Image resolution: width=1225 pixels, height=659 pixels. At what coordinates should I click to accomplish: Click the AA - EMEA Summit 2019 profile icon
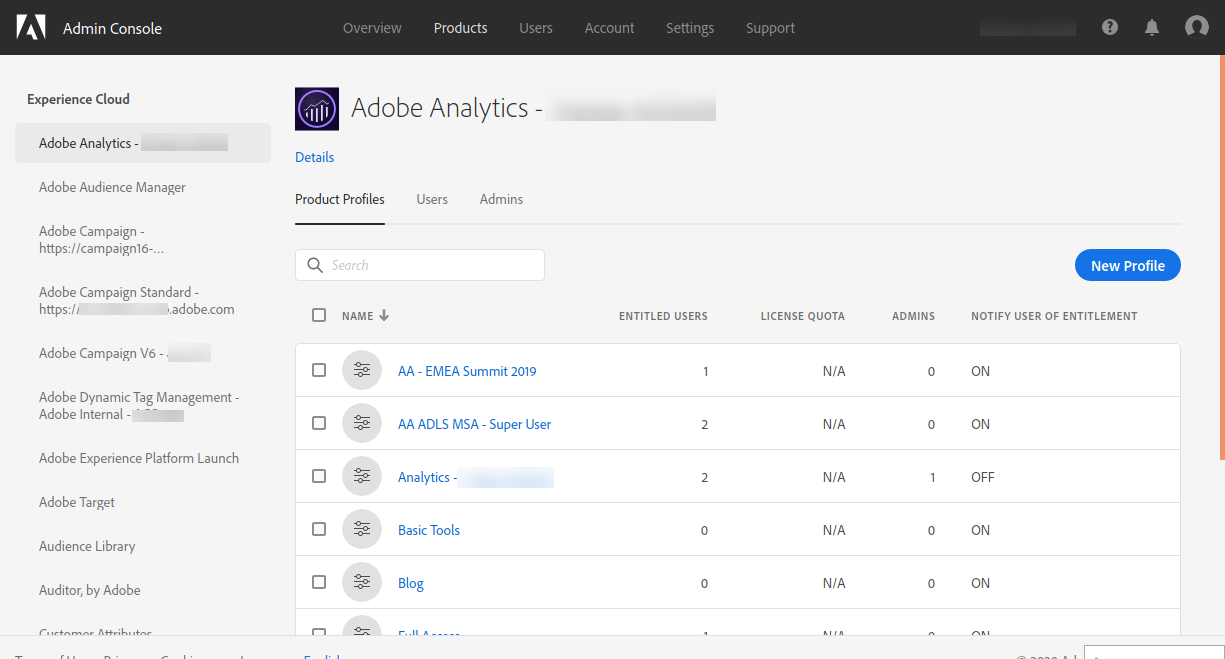pyautogui.click(x=362, y=371)
